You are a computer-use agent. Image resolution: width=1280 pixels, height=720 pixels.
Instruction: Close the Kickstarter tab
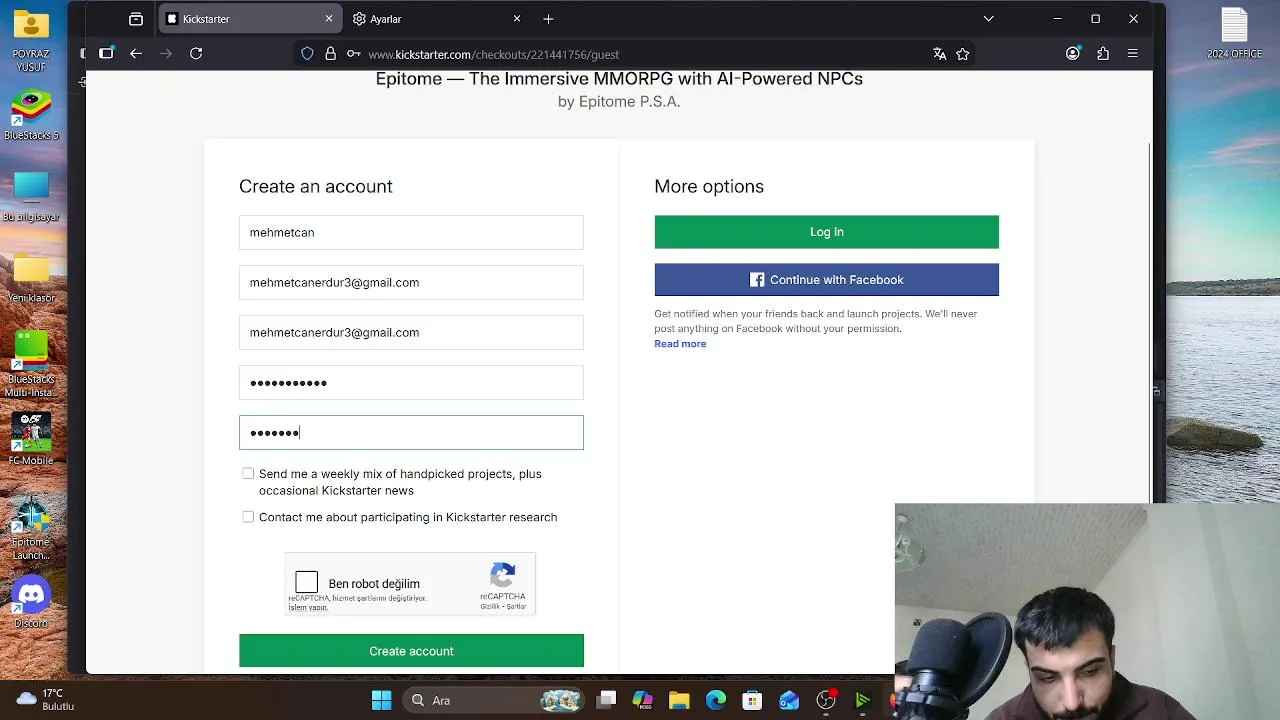[329, 19]
